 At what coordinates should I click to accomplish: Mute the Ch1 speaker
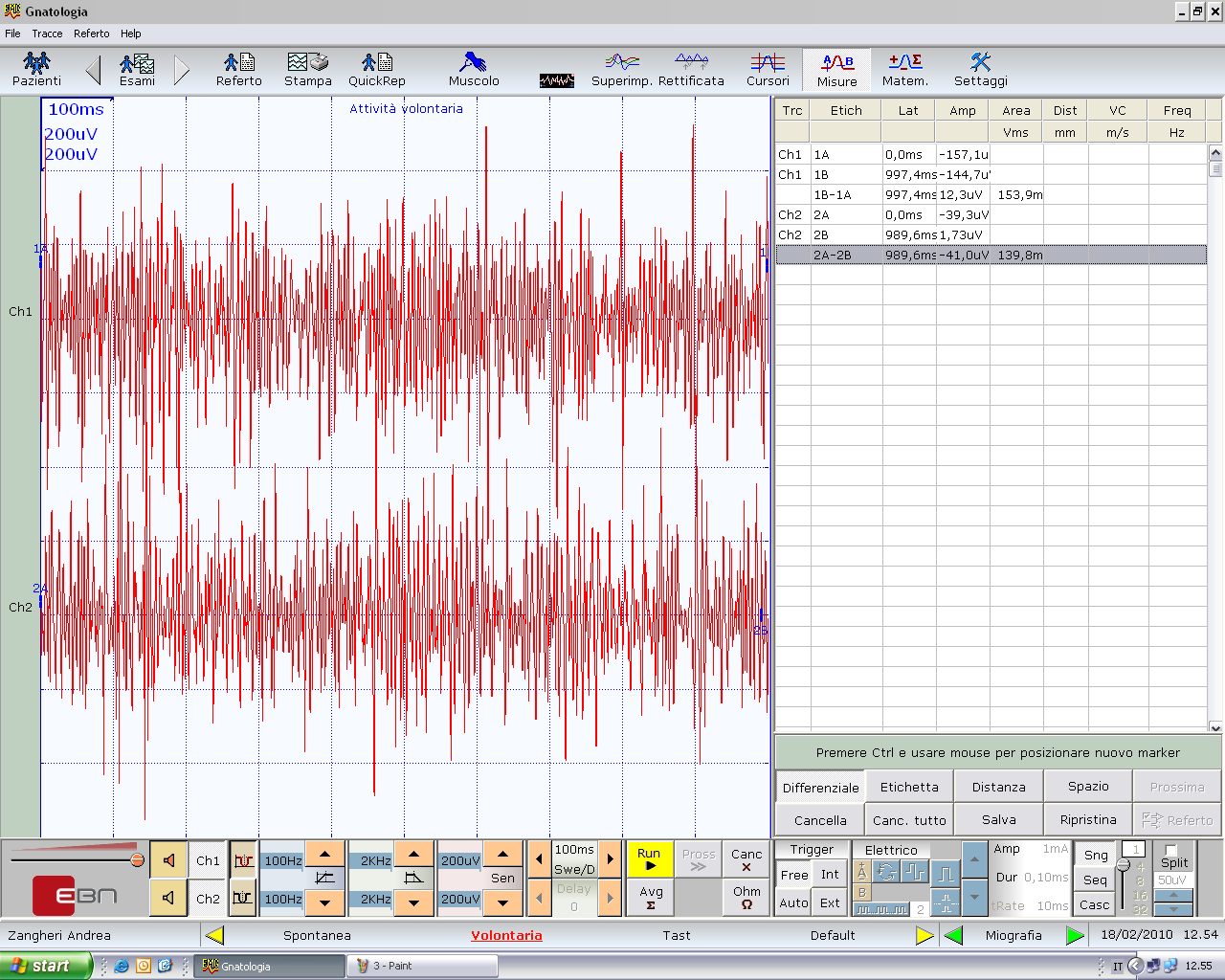coord(168,860)
